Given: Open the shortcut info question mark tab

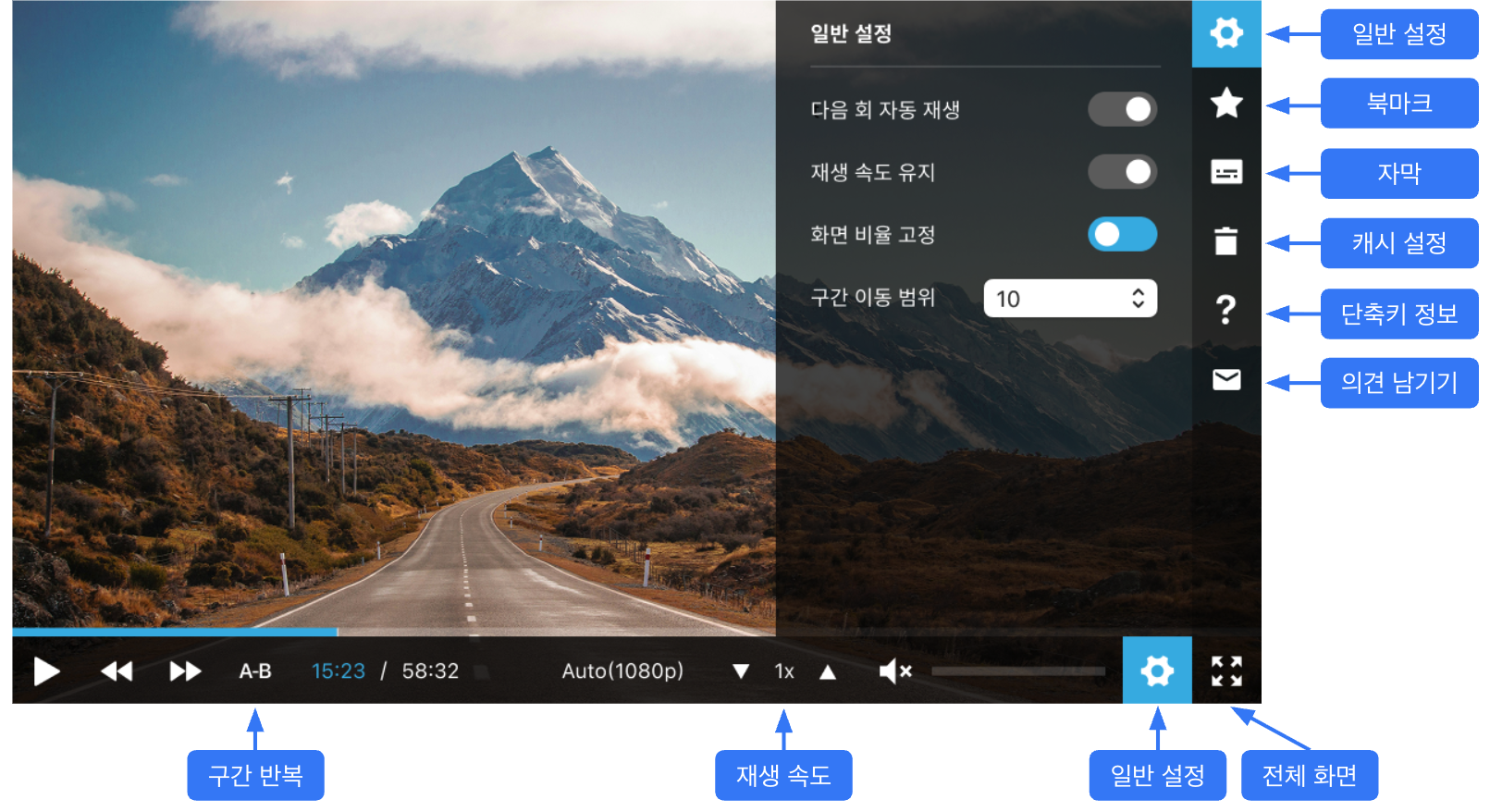Looking at the screenshot, I should 1226,309.
